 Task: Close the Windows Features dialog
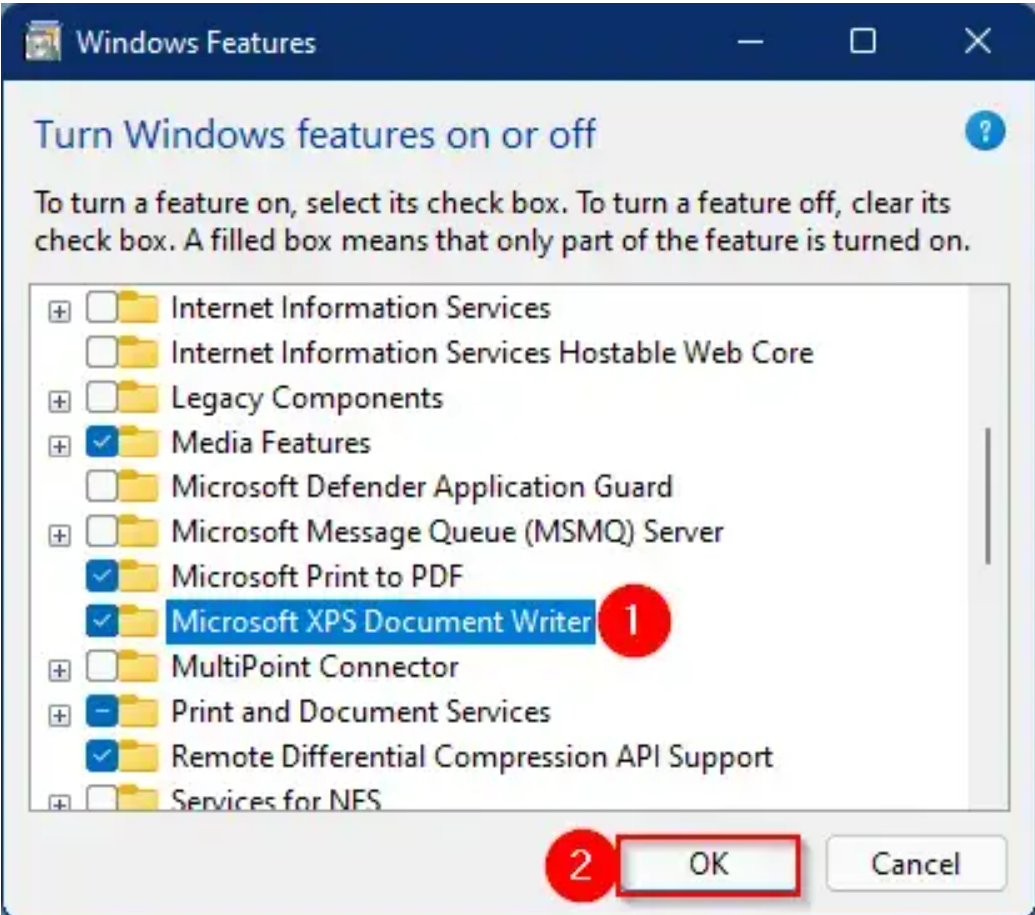point(977,42)
